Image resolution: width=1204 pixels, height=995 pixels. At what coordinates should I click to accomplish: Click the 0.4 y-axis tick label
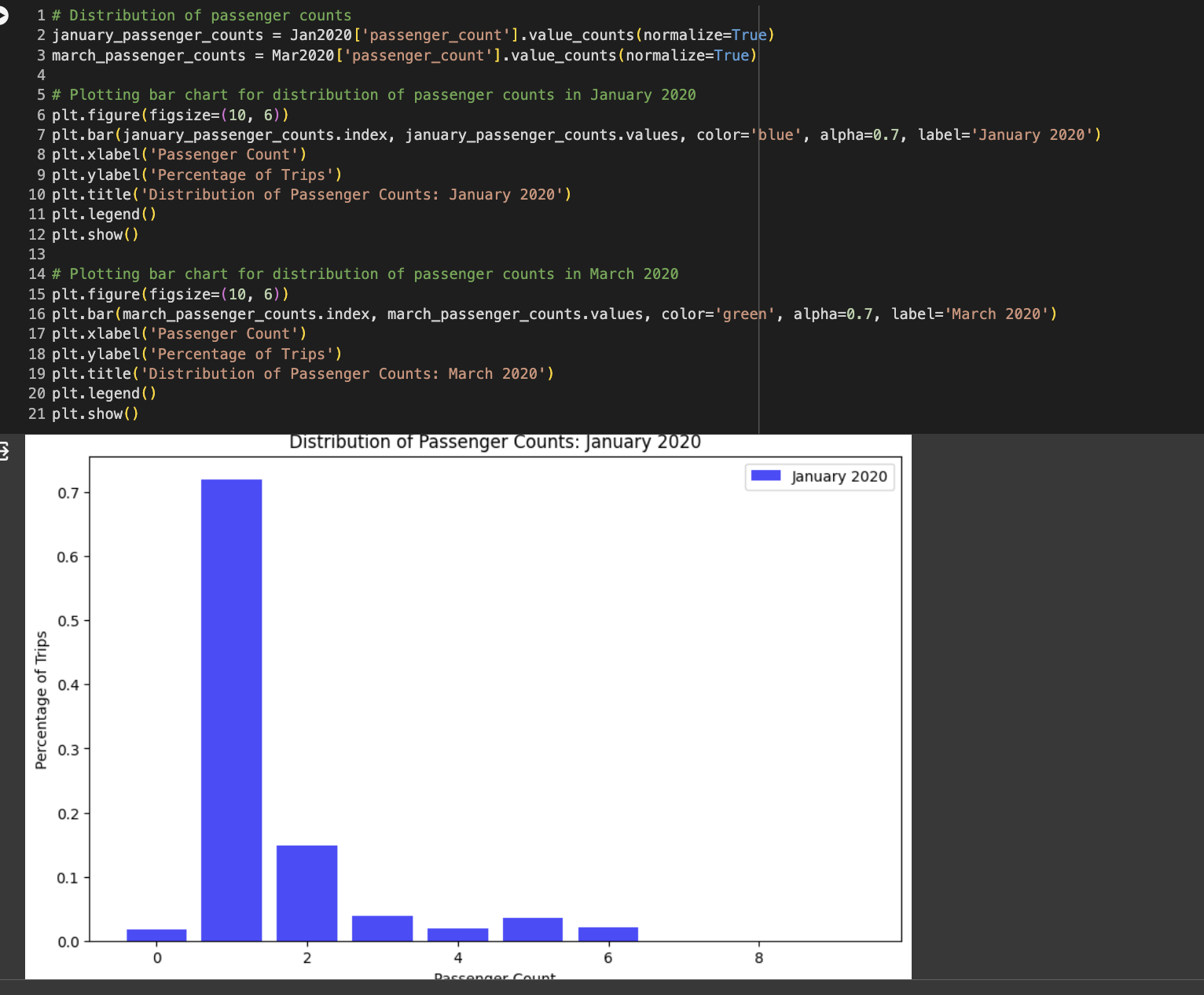click(x=68, y=685)
